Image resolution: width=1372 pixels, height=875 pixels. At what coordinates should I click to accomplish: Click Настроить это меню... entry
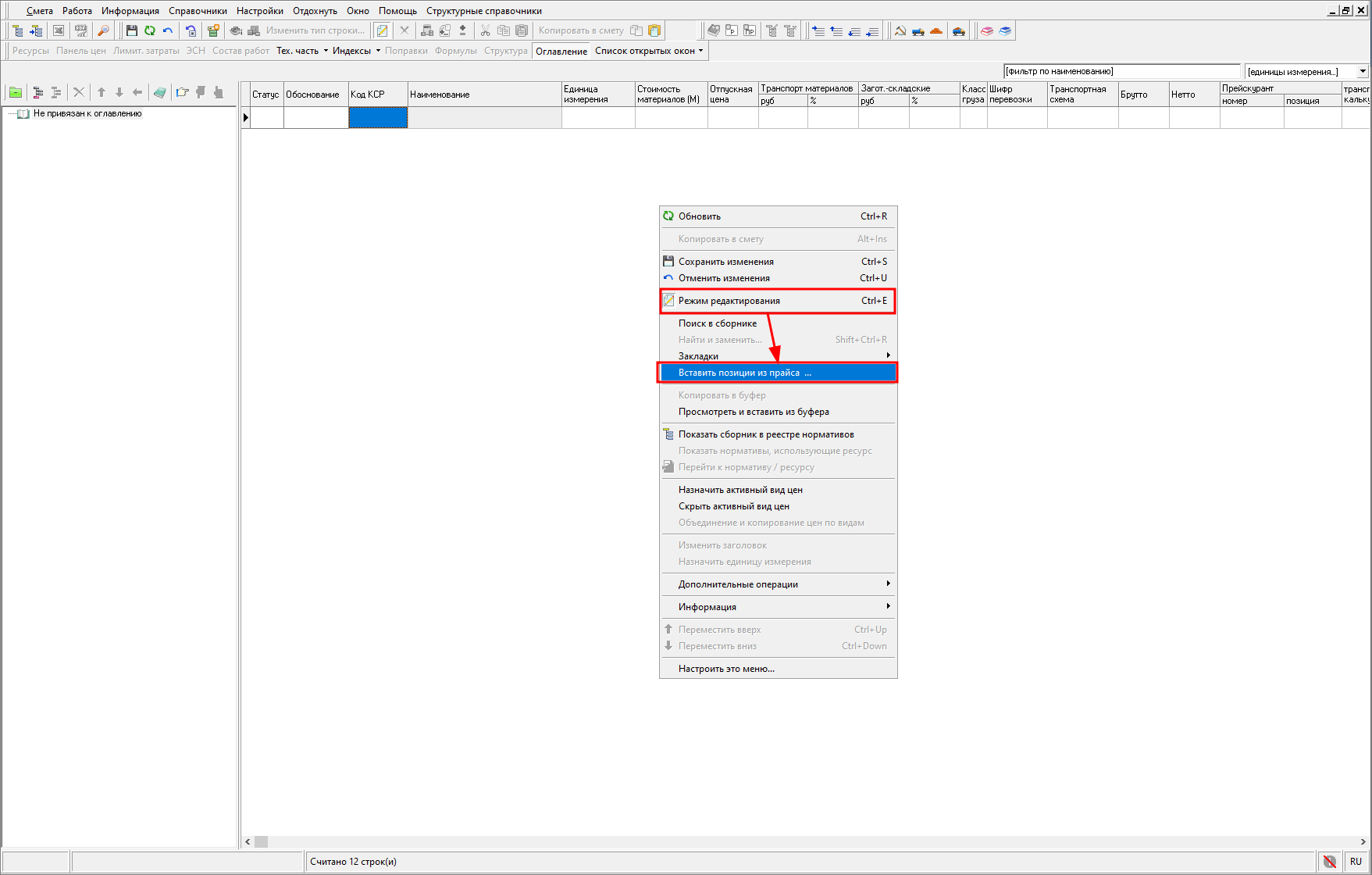[x=726, y=669]
